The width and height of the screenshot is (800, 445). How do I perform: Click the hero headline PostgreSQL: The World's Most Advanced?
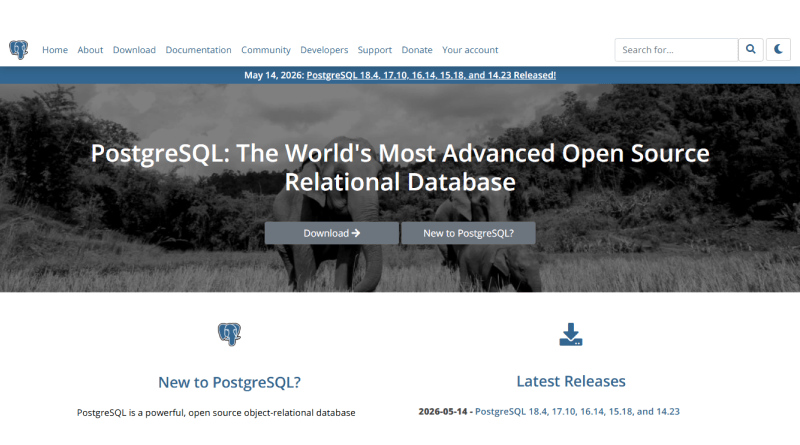pos(400,167)
